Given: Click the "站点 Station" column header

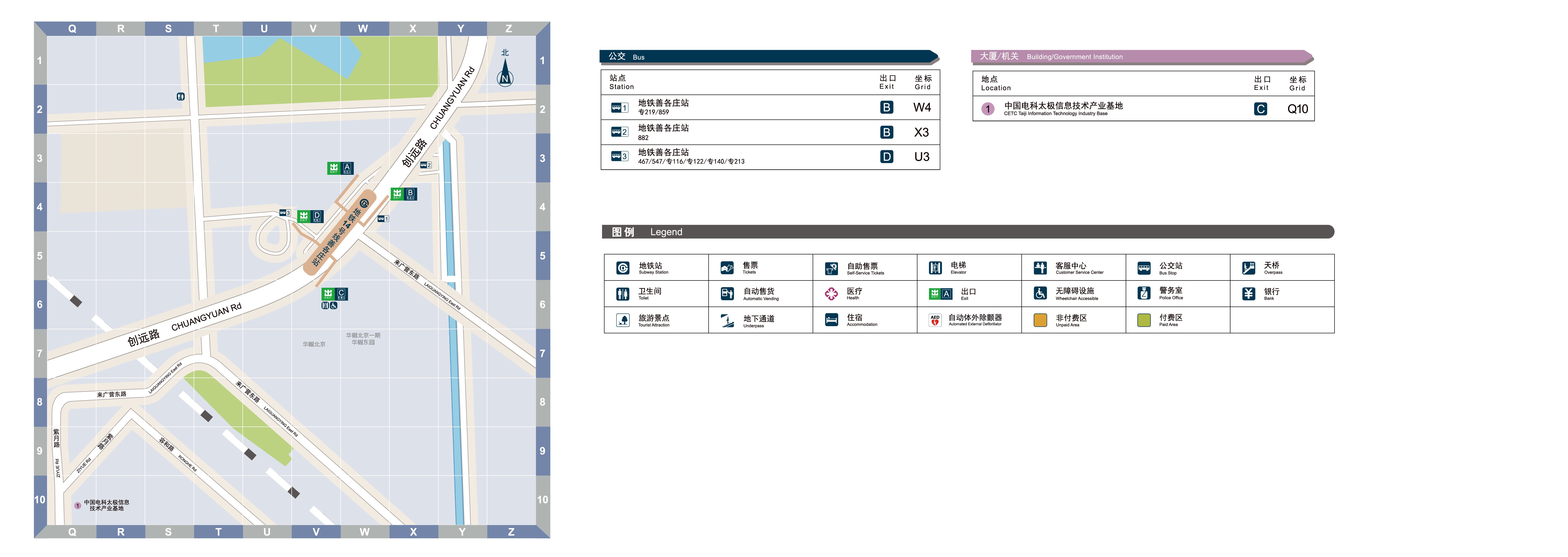Looking at the screenshot, I should [621, 82].
